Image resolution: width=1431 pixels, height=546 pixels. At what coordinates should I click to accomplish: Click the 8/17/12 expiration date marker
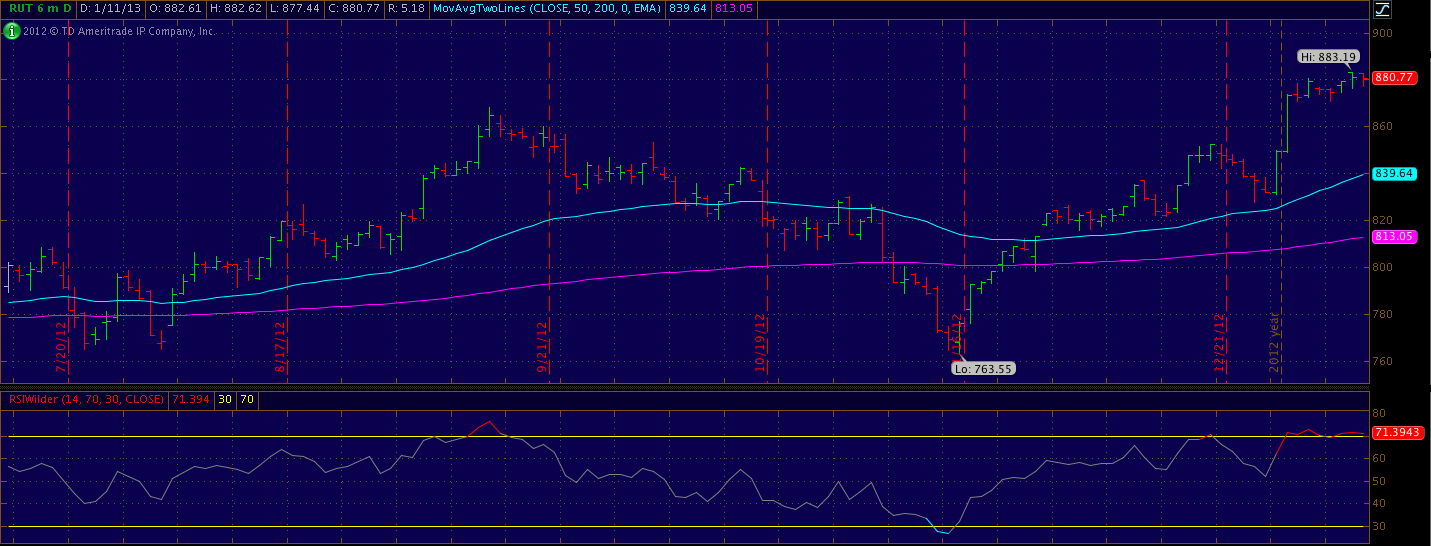tap(281, 346)
